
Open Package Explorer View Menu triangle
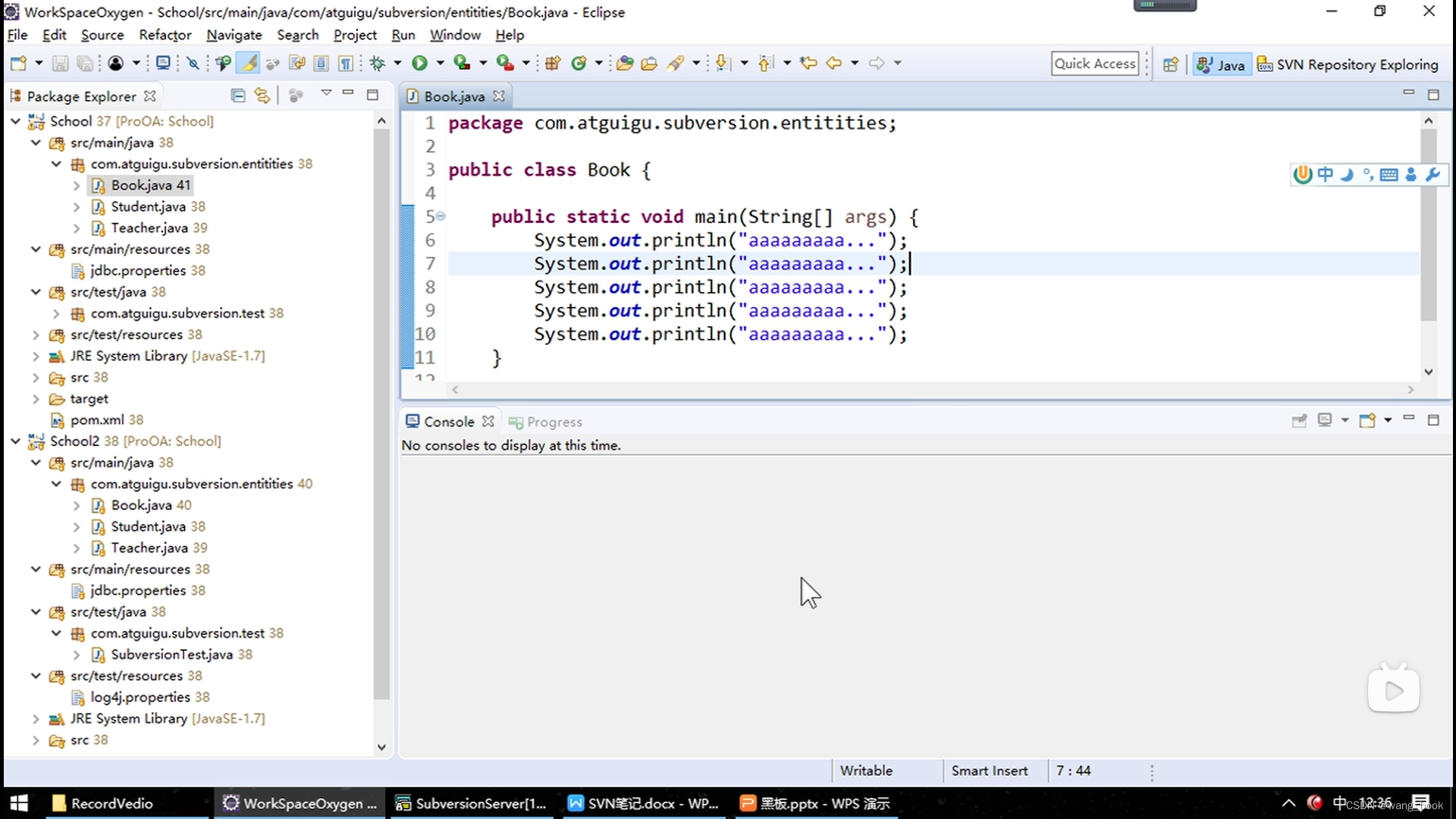pos(326,93)
